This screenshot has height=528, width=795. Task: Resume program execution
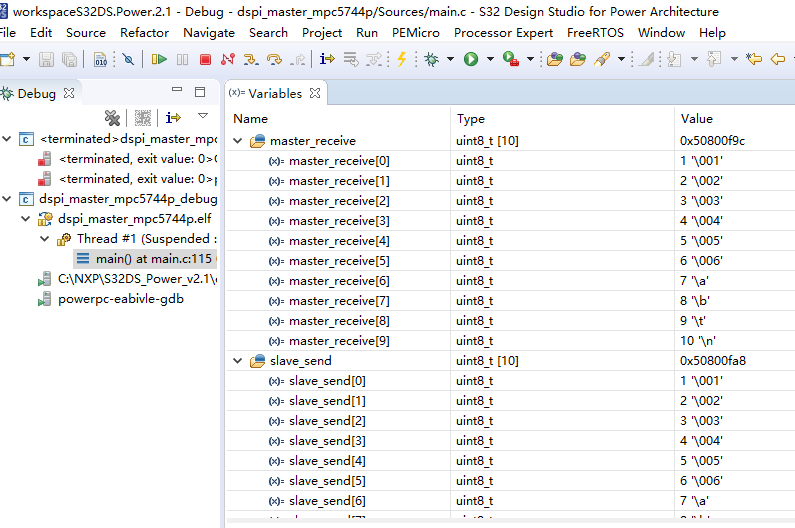159,59
